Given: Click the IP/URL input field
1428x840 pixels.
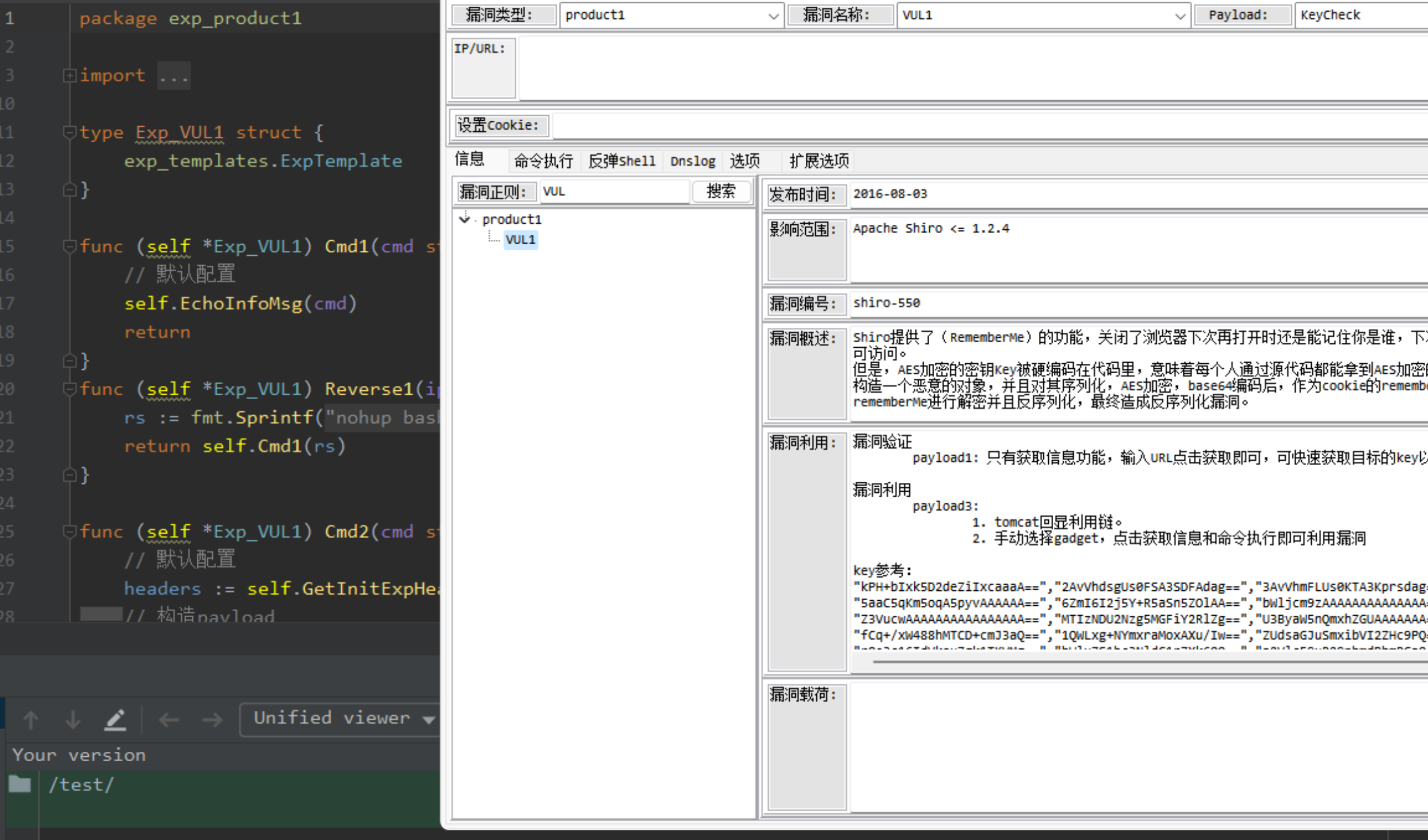Looking at the screenshot, I should tap(963, 68).
